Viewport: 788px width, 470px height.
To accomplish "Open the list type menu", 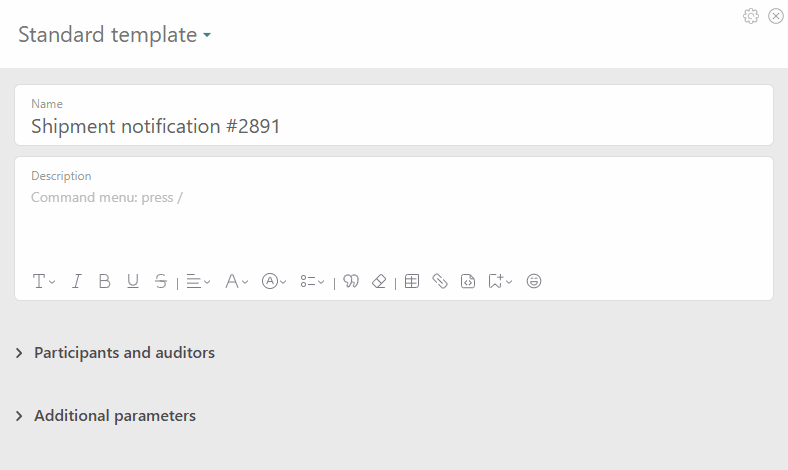I will 312,282.
